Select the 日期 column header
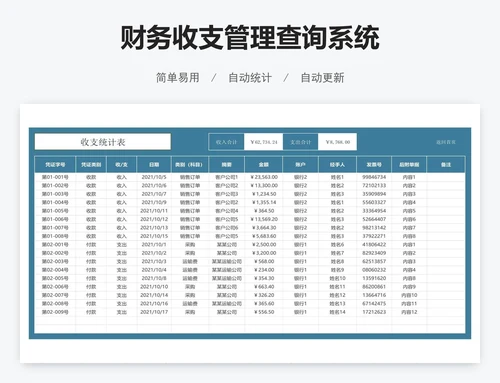This screenshot has height=383, width=500. click(x=154, y=164)
